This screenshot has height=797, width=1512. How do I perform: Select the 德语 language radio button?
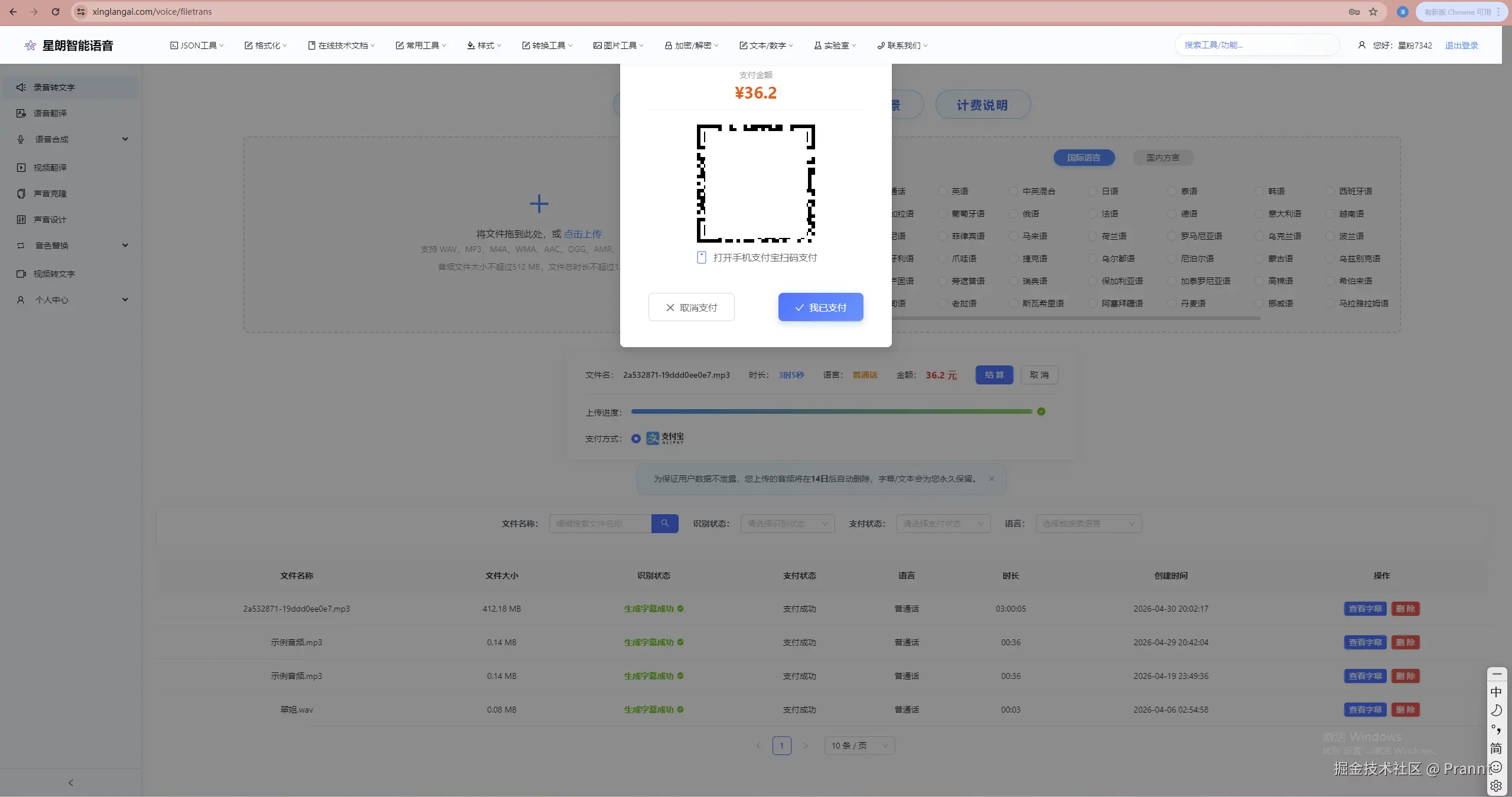1172,214
